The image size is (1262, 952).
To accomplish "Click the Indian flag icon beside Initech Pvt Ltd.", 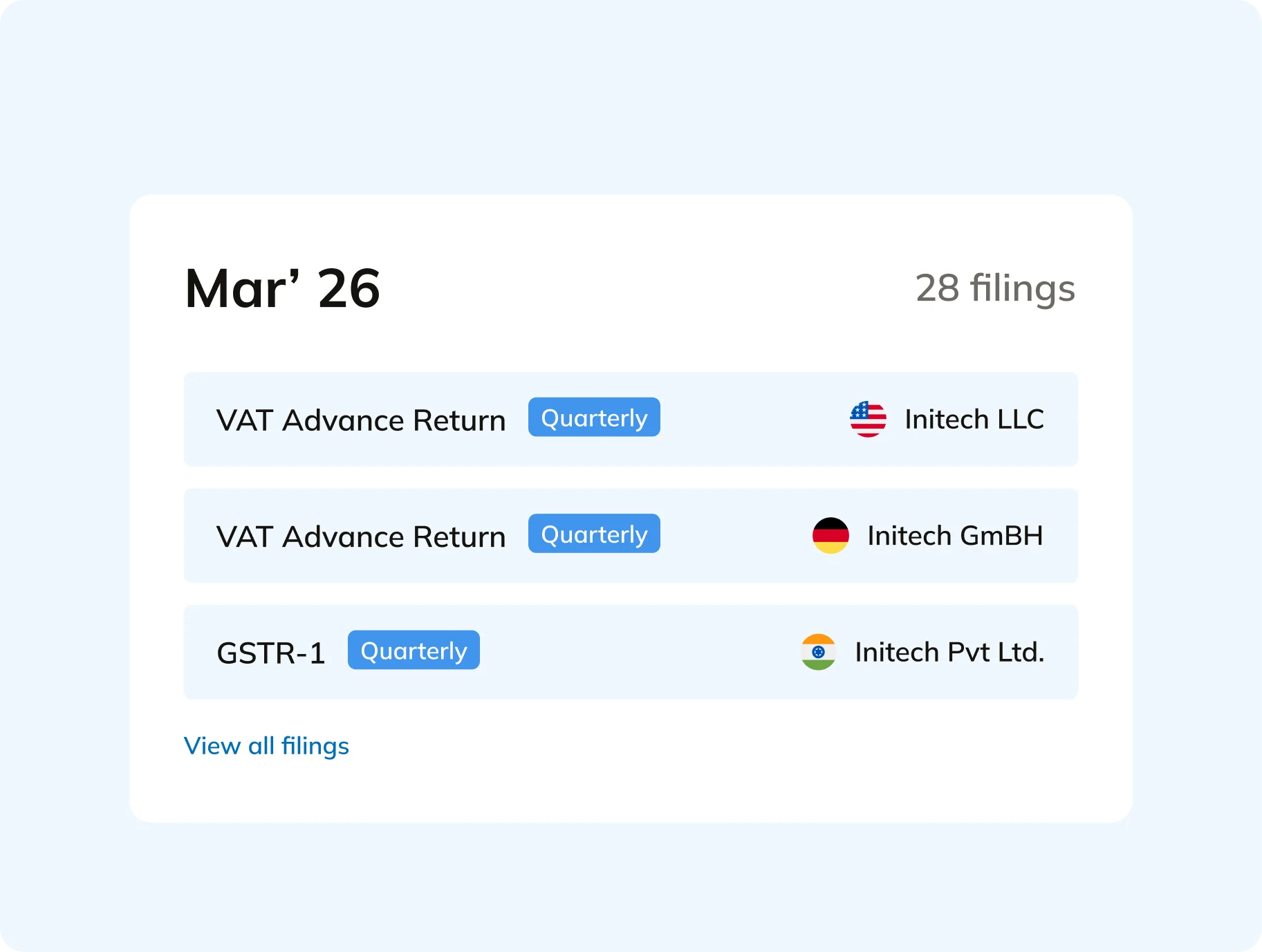I will coord(819,651).
